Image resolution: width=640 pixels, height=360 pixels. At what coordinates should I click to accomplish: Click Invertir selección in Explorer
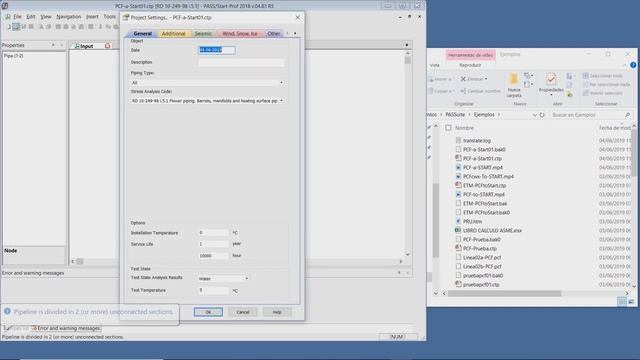point(602,93)
